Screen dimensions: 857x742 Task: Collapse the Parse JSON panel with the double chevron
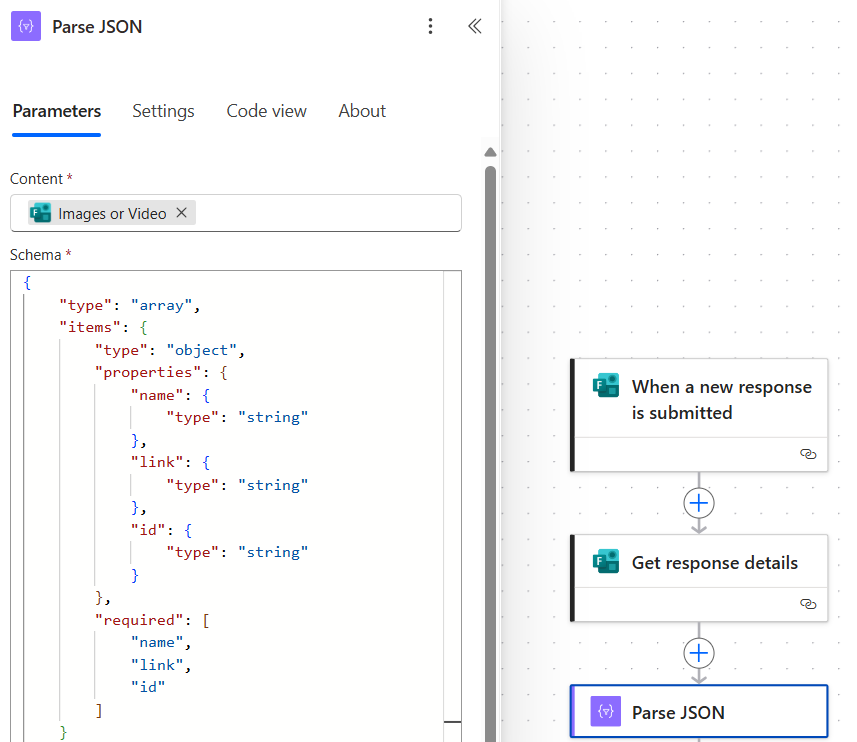coord(475,26)
